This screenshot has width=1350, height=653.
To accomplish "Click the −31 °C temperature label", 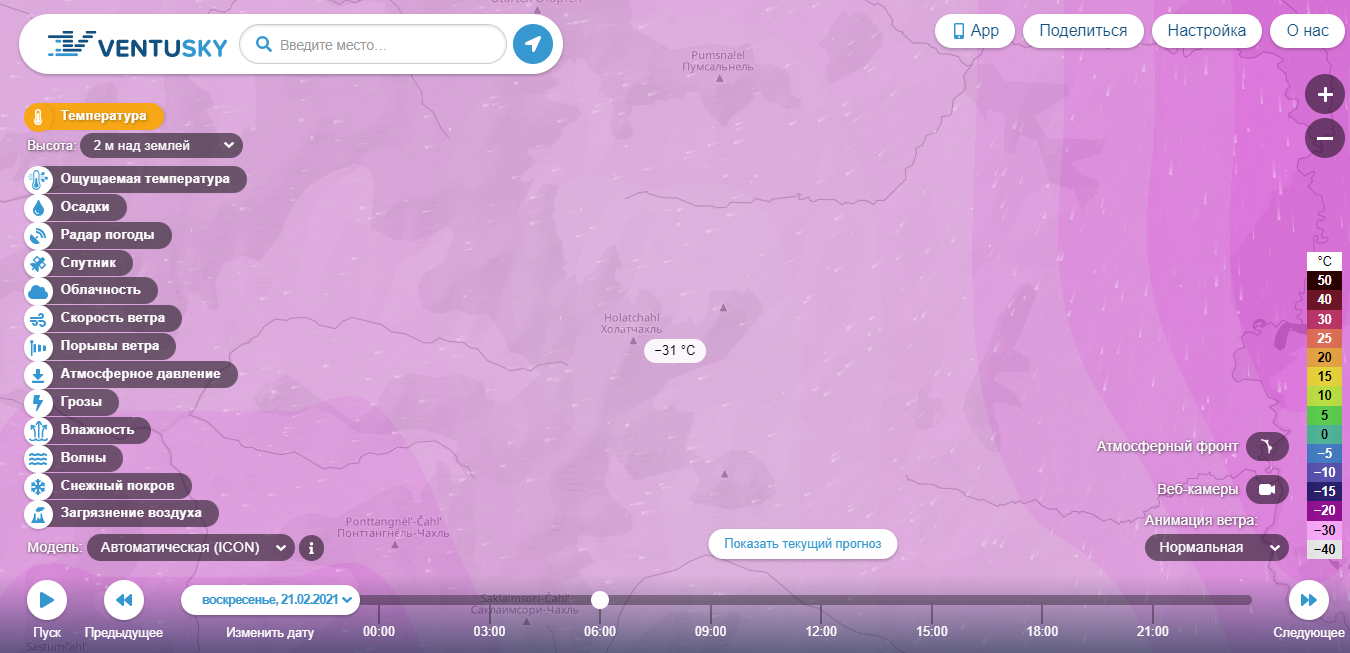I will click(675, 351).
